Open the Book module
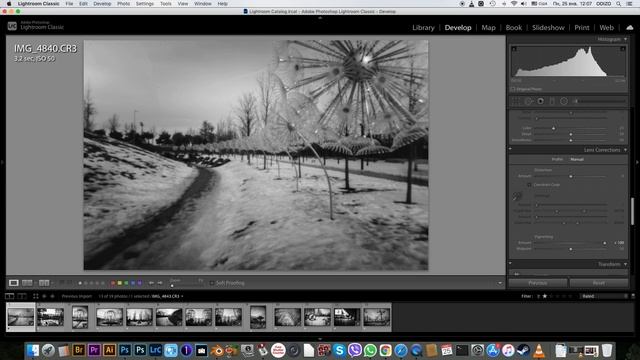 (513, 28)
